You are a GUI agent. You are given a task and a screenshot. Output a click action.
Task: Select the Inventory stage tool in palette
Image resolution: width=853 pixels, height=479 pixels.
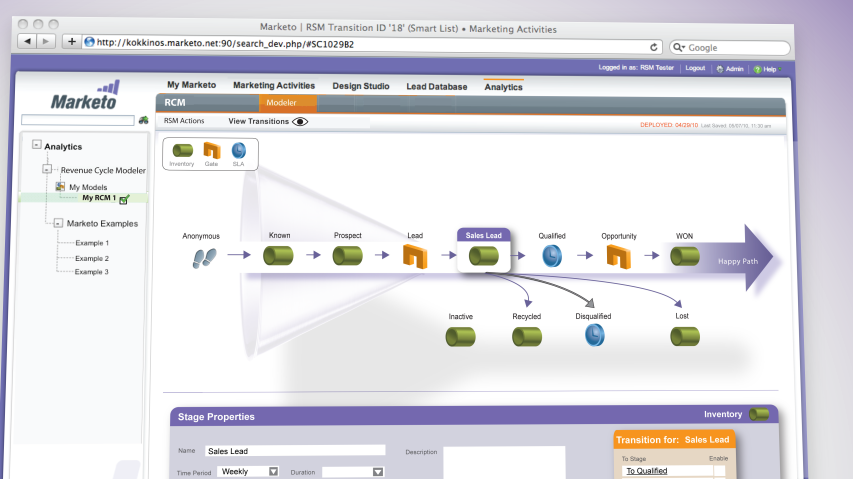click(x=181, y=150)
